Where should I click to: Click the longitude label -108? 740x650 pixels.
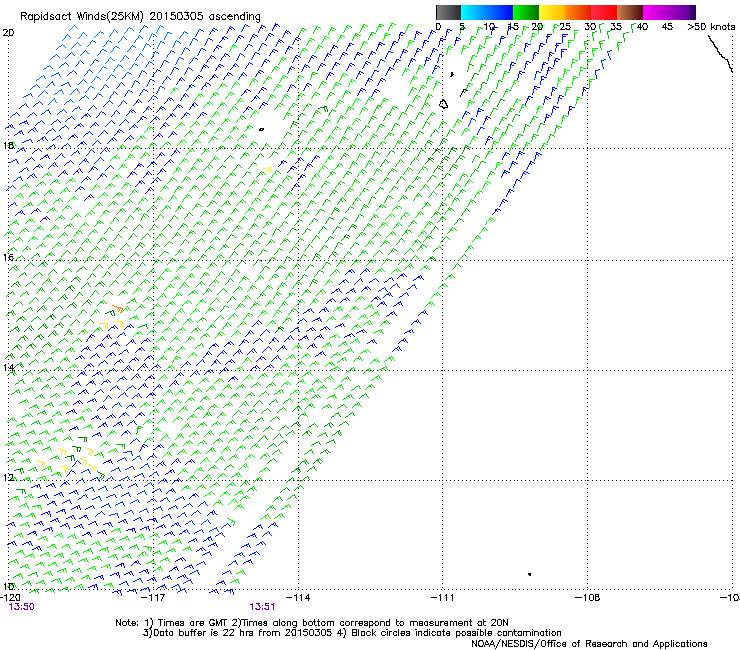tap(588, 598)
